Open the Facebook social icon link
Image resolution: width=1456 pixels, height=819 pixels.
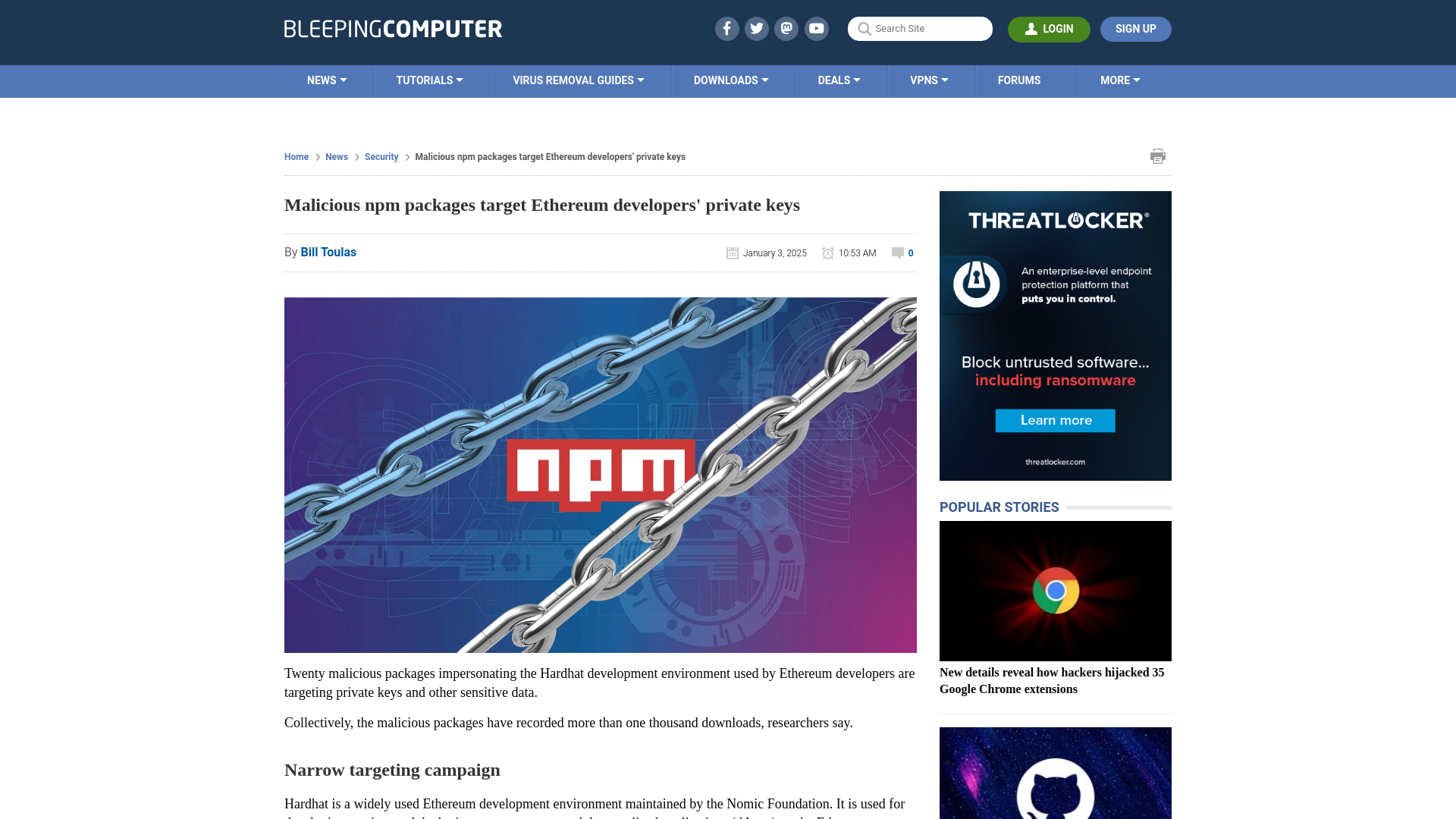(x=727, y=28)
